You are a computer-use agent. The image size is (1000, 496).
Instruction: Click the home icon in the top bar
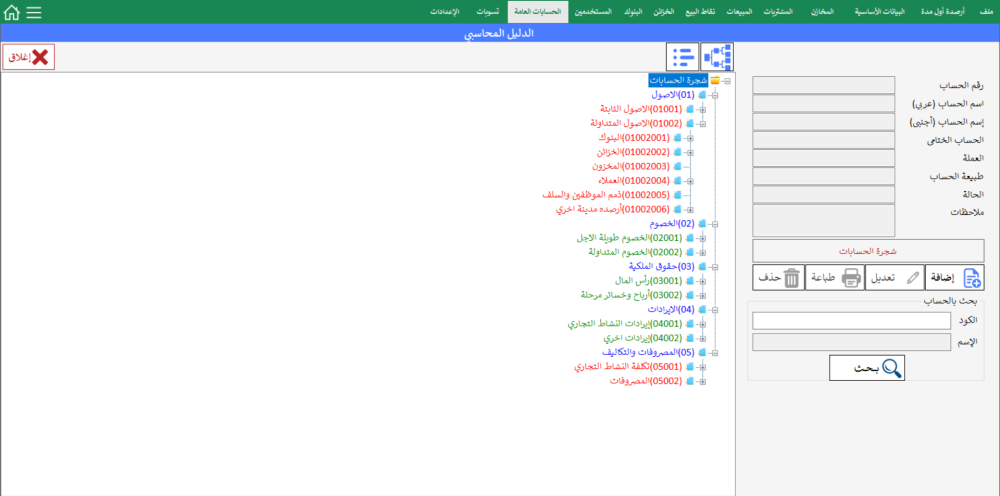[12, 13]
